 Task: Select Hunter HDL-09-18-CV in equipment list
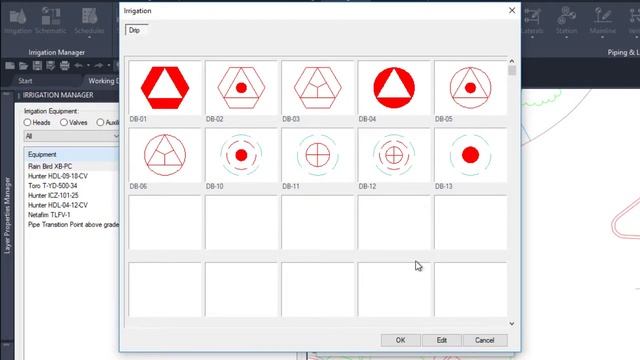pos(58,176)
